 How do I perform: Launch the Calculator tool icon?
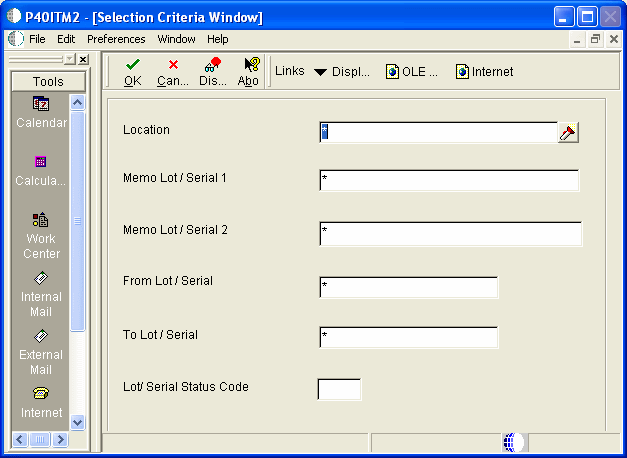coord(41,162)
